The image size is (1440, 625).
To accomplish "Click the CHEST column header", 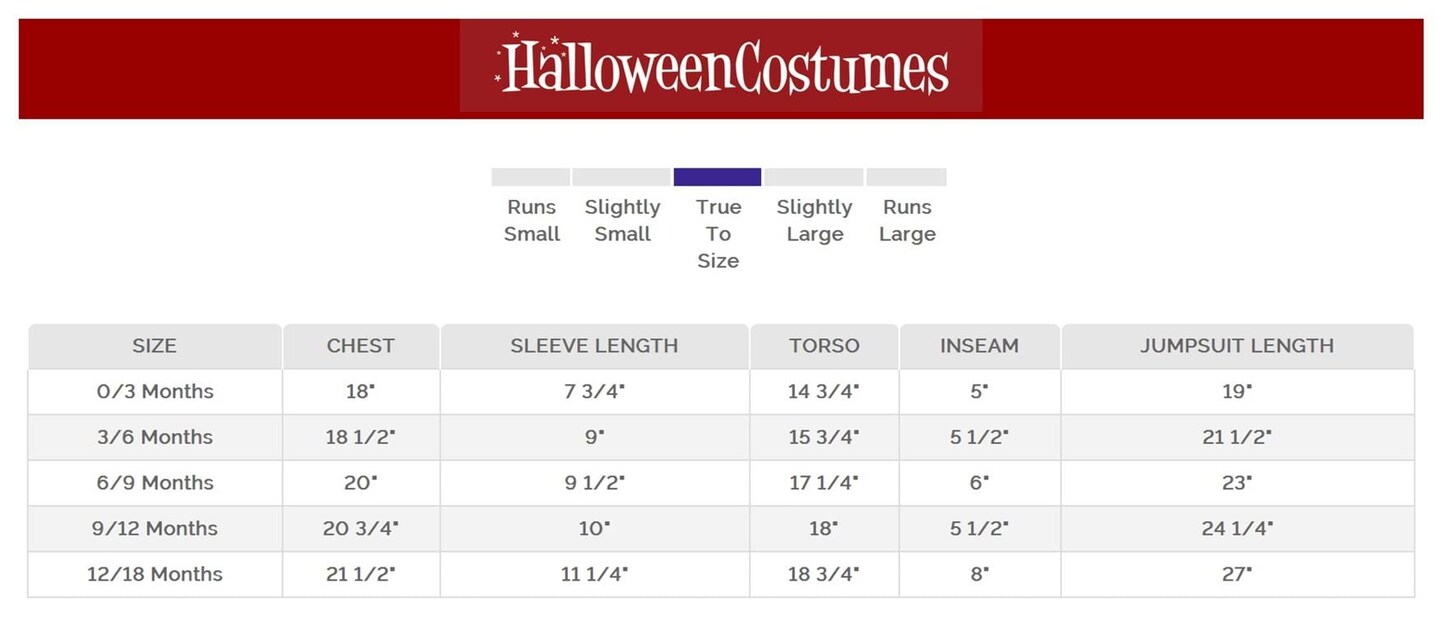I will [x=361, y=346].
